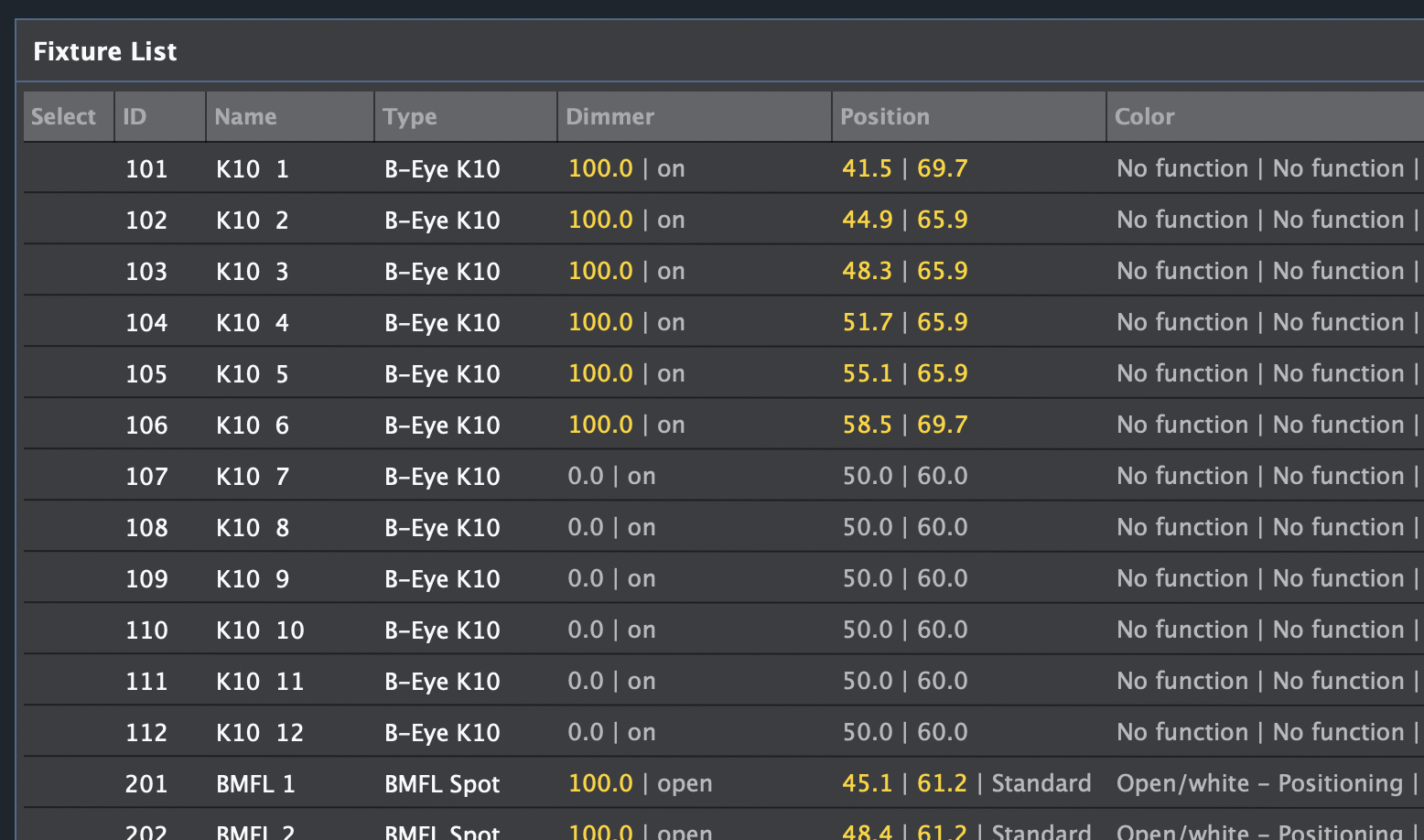
Task: Click position cell of fixture 112
Action: [904, 732]
